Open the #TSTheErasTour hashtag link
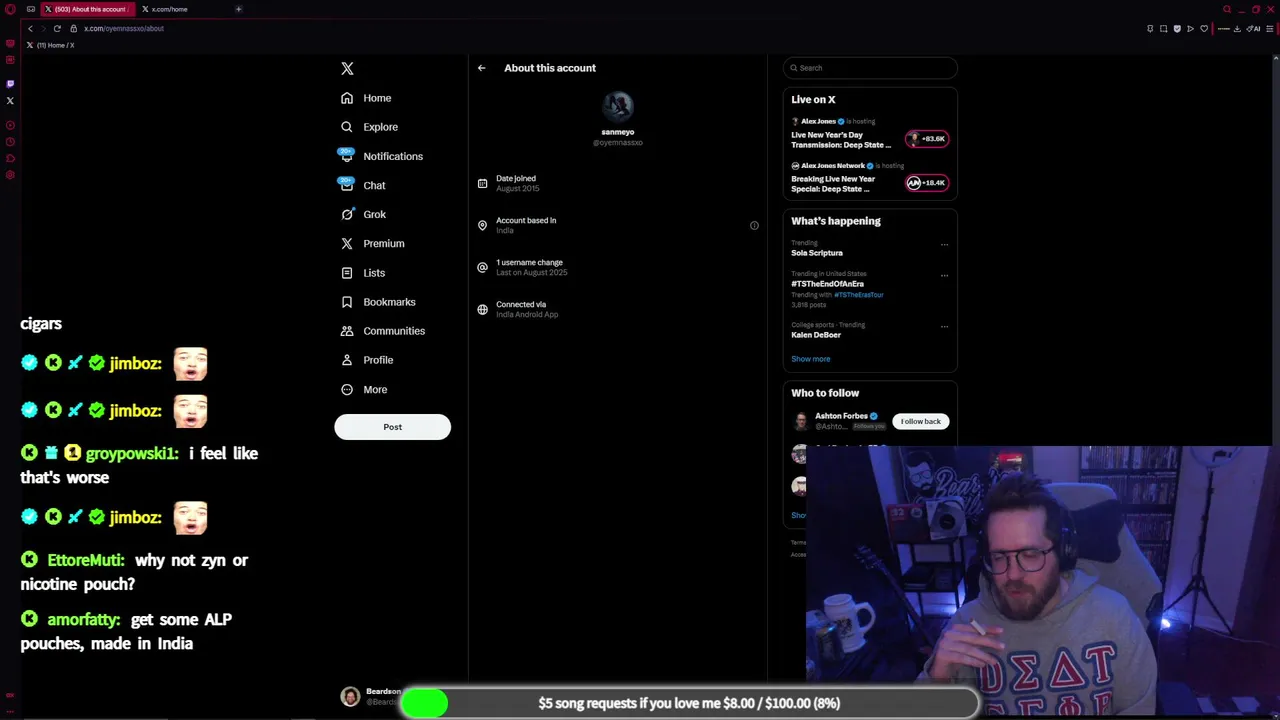Screen dimensions: 1280x720 tap(859, 295)
